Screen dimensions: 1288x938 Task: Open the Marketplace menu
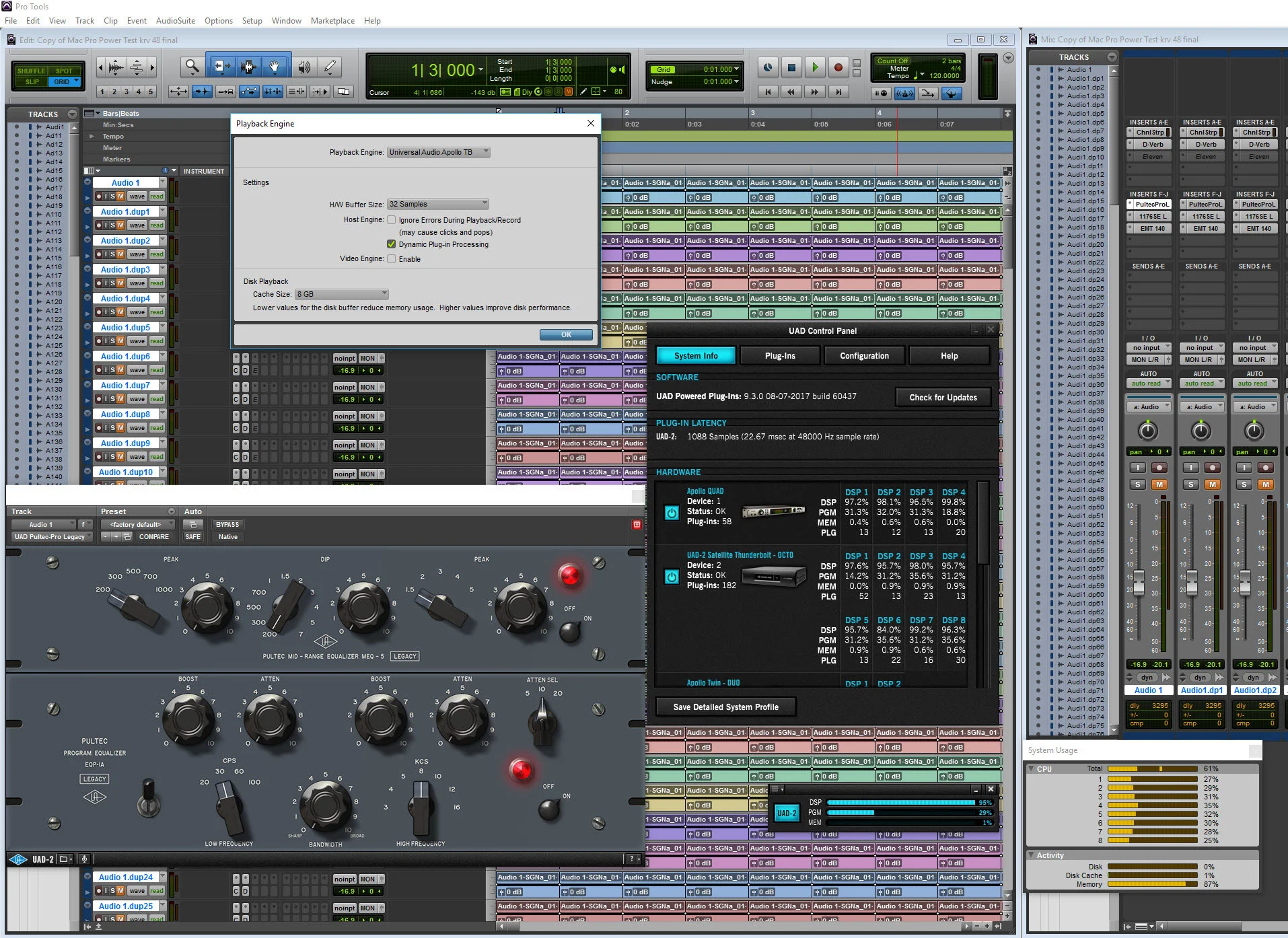332,21
